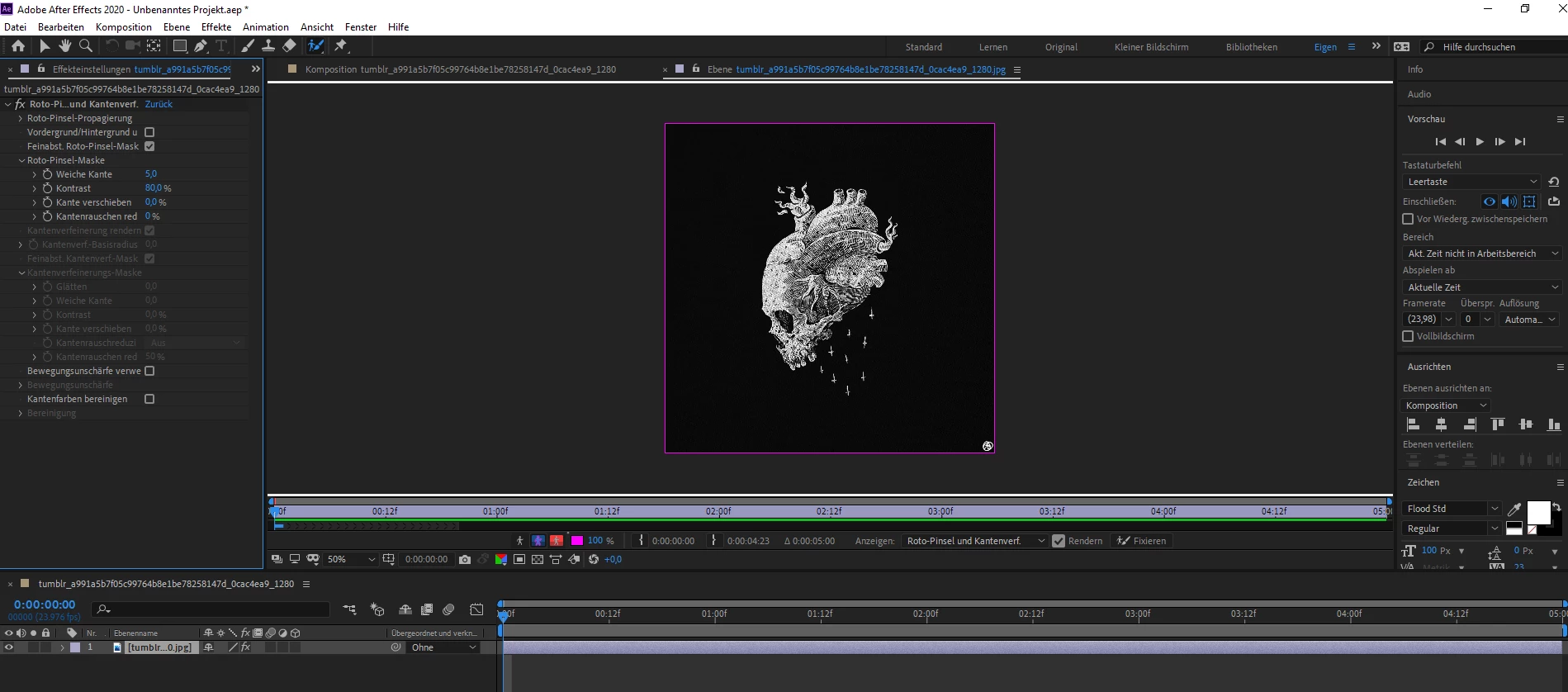Select the Brush tool
The image size is (1568, 692).
tap(247, 46)
